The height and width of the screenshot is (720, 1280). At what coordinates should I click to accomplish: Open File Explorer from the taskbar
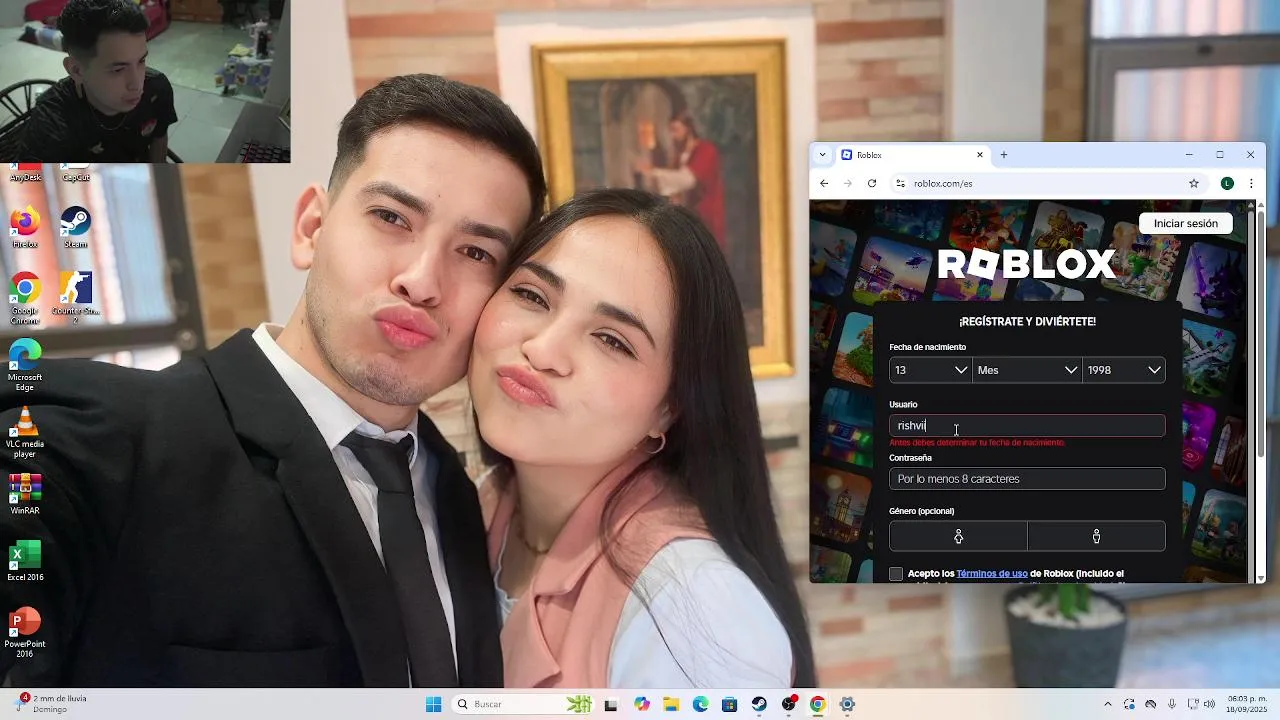point(671,704)
